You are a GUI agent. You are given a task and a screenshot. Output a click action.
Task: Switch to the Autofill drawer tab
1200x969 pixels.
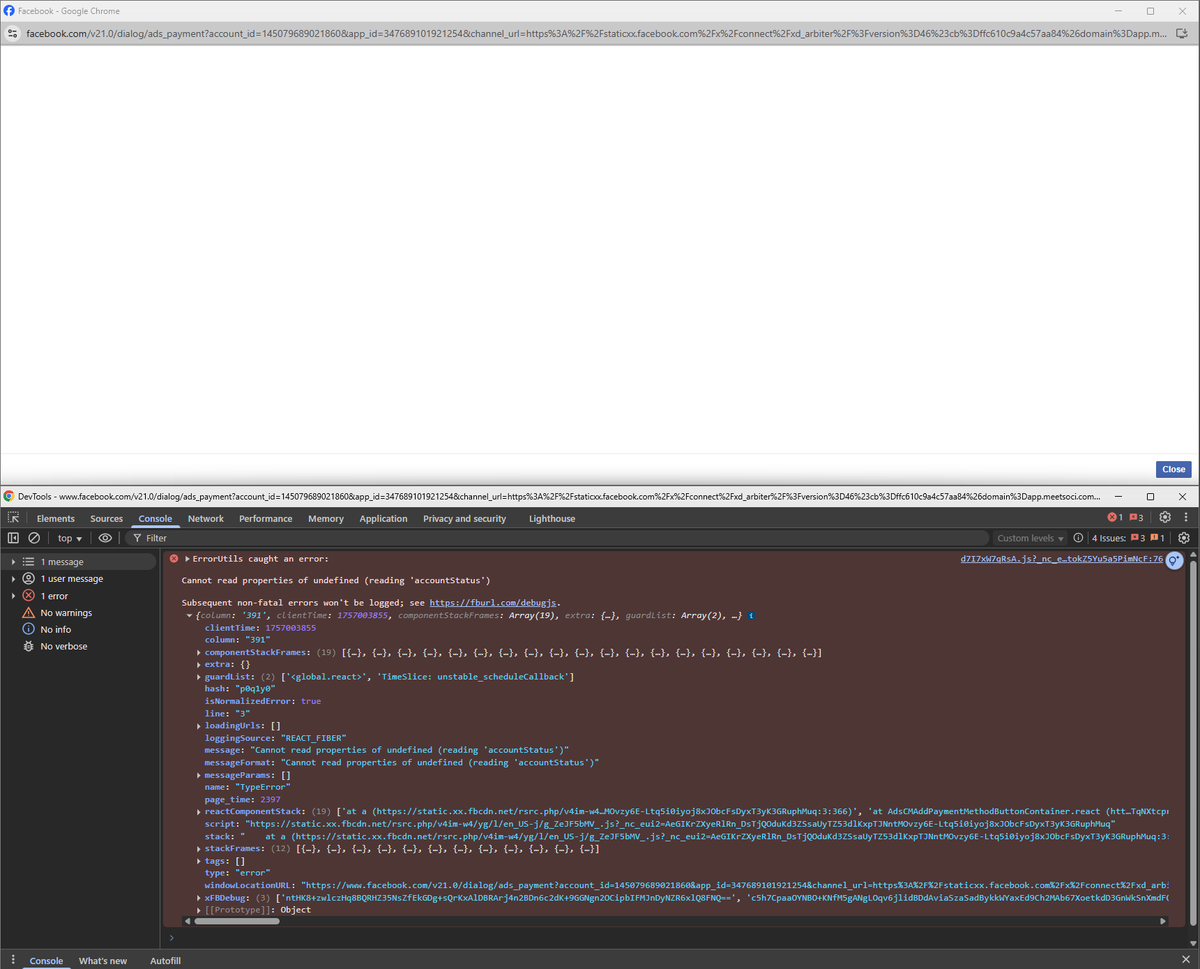pos(165,961)
